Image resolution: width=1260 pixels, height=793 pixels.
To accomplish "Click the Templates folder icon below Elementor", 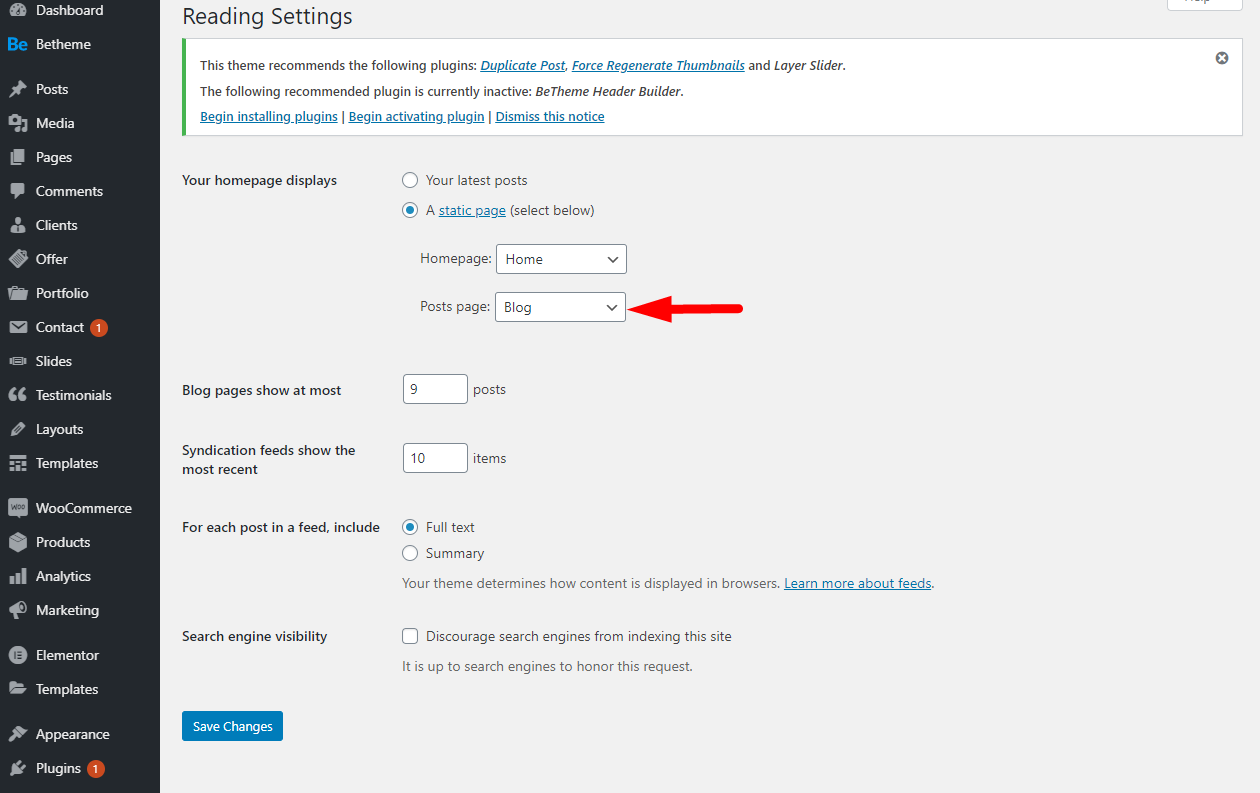I will coord(17,689).
